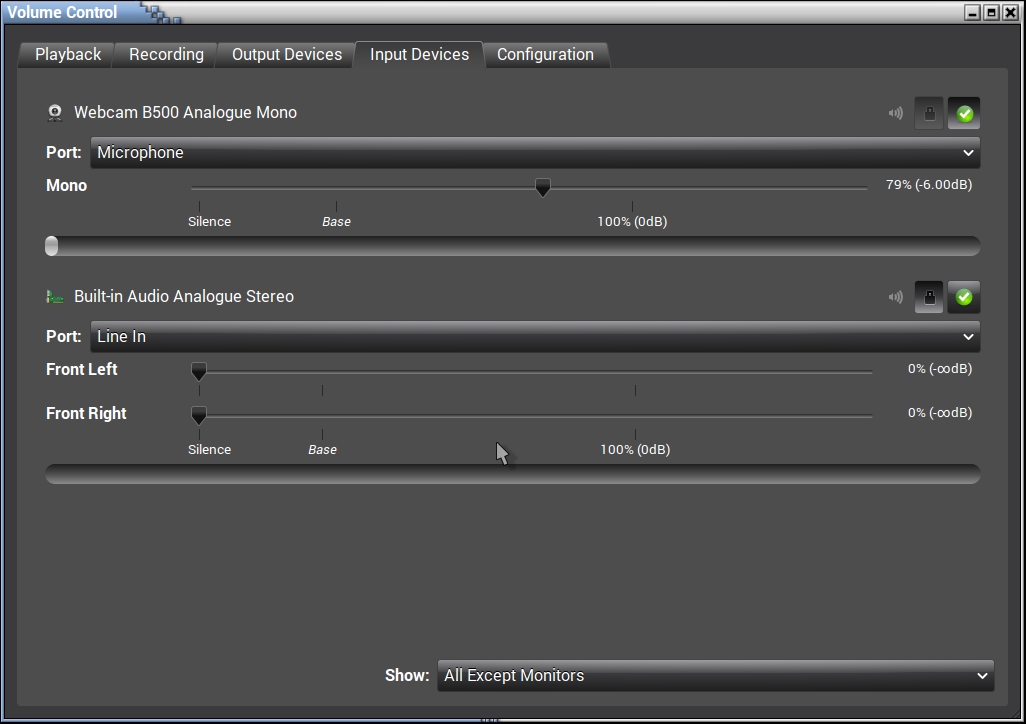This screenshot has height=724, width=1026.
Task: Click the sound card icon beside Built-in Audio
Action: [x=55, y=297]
